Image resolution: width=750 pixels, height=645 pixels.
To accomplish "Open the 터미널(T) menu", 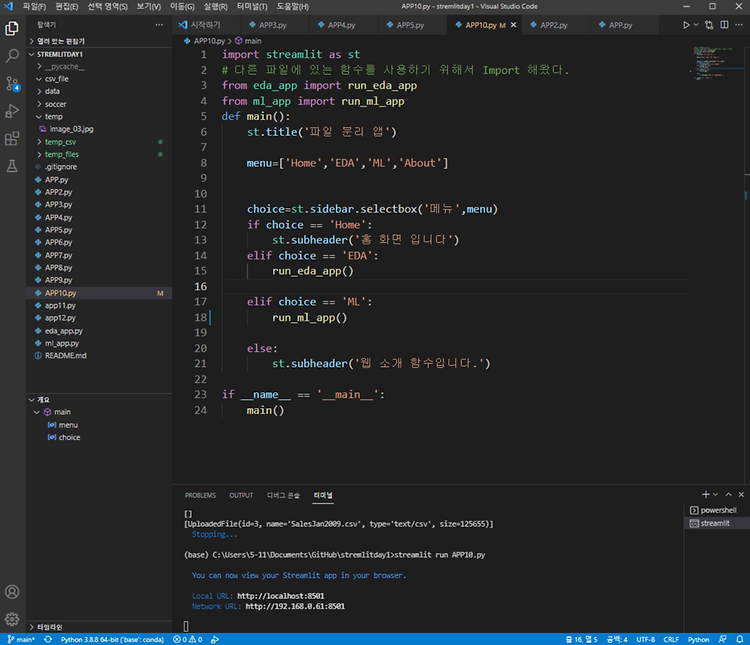I will [x=252, y=6].
